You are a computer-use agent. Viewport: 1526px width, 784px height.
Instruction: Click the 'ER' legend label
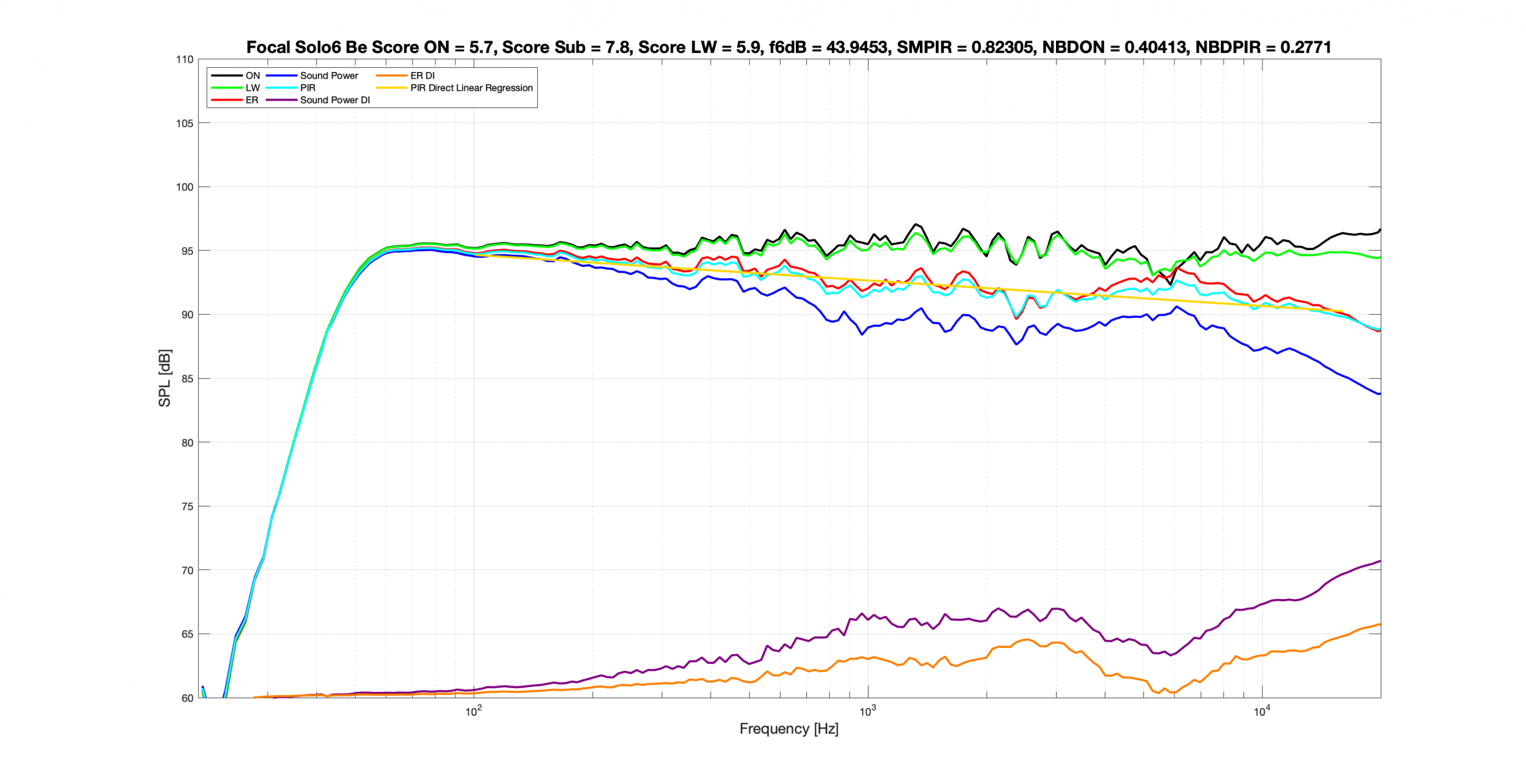(251, 100)
